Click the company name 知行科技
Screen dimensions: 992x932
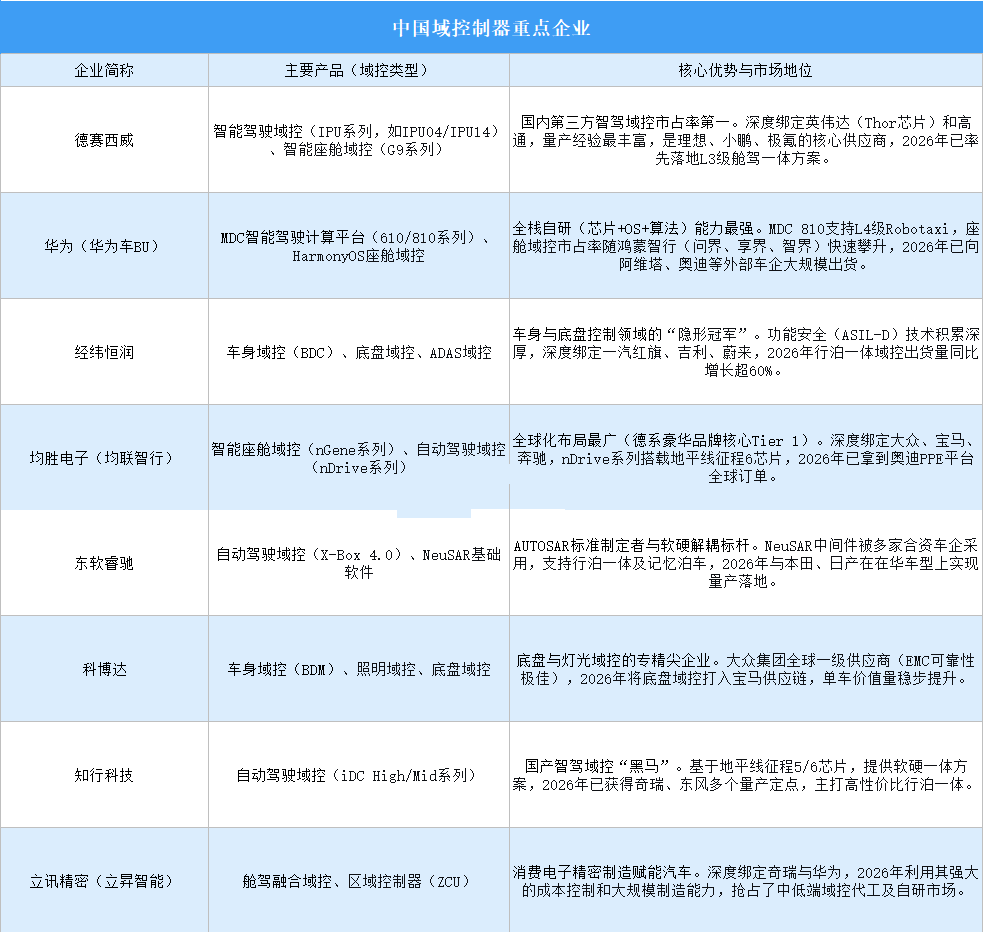click(104, 775)
